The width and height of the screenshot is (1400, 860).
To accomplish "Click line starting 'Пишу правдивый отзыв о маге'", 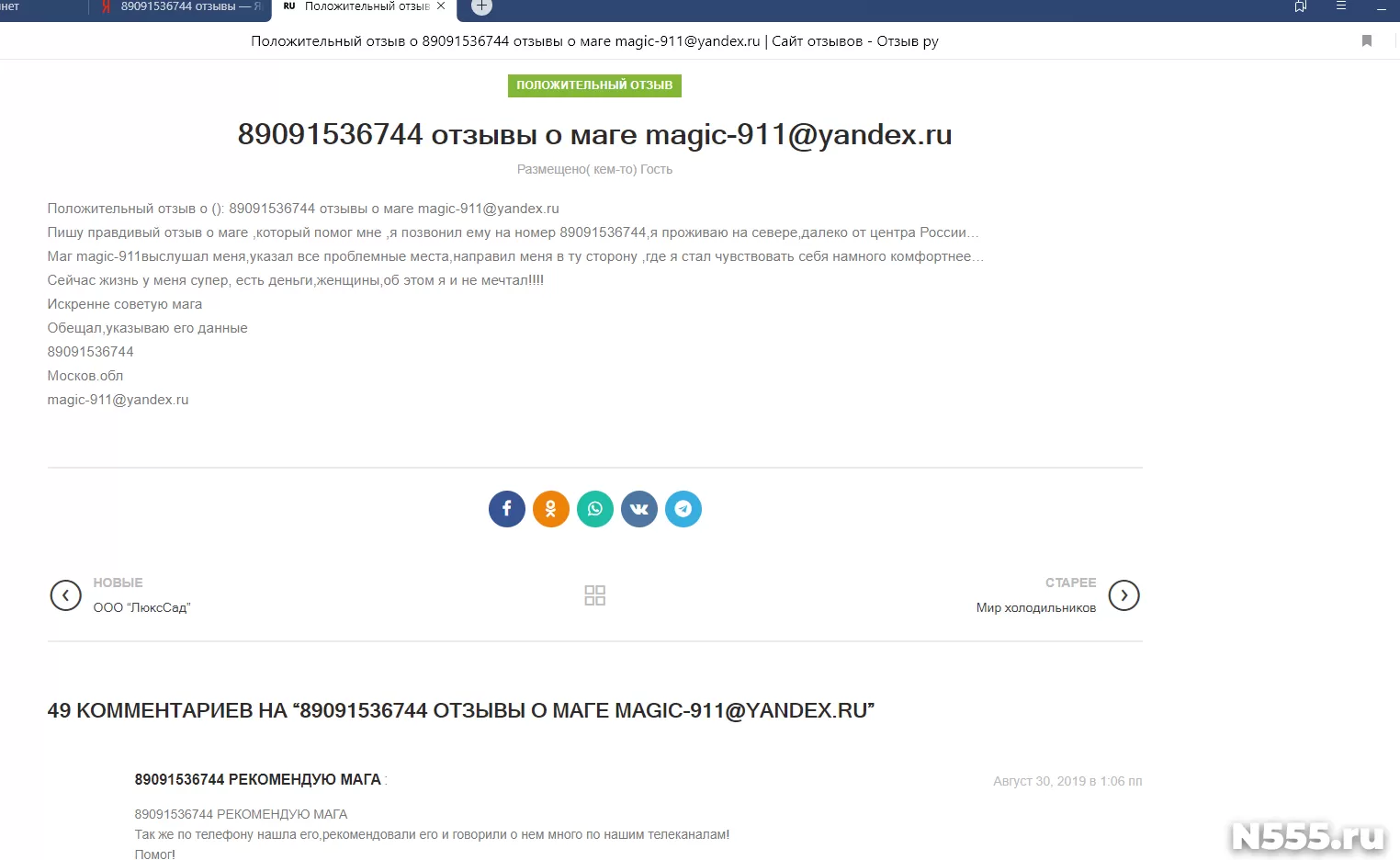I will 513,232.
